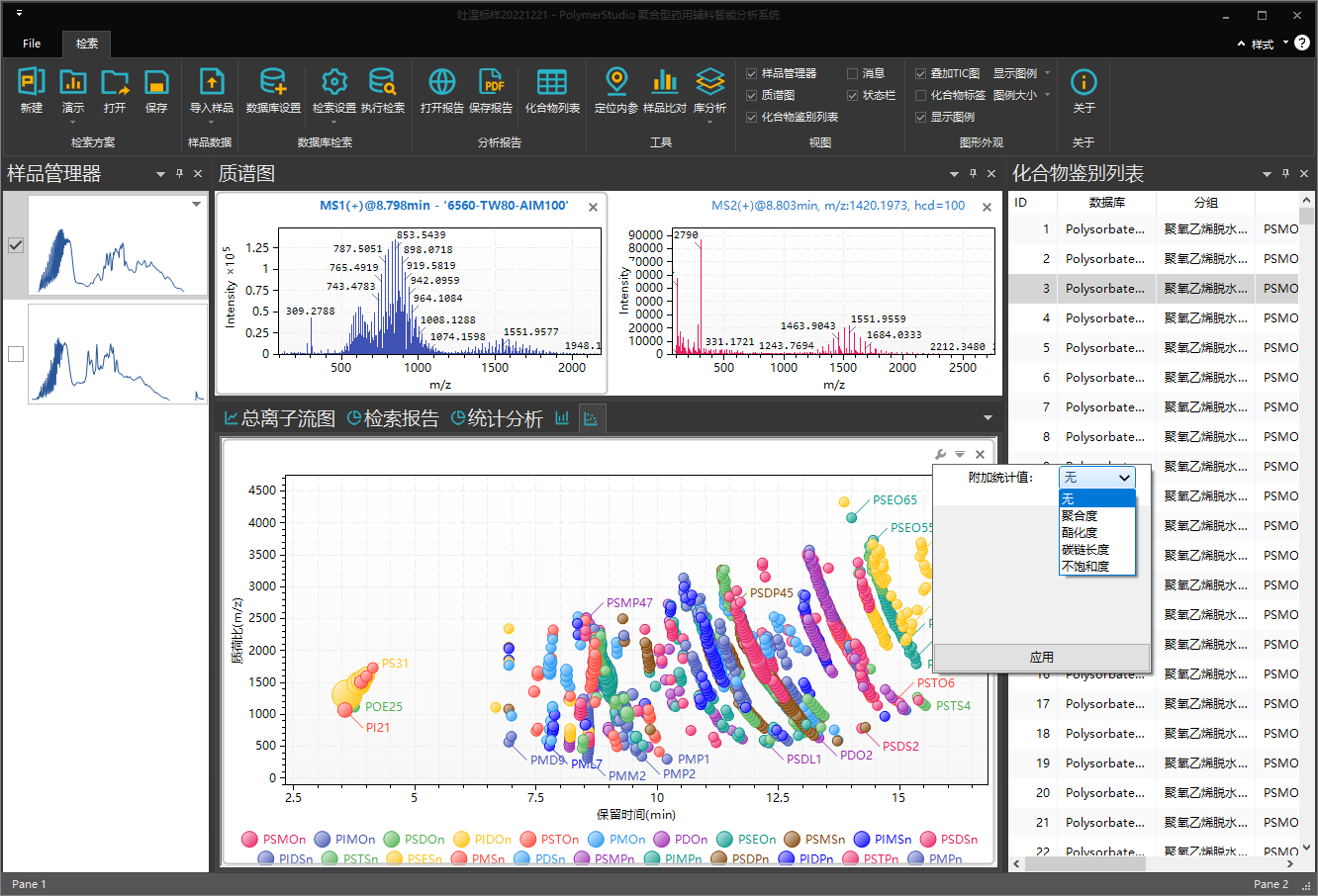Close the MS2(+)@8.803min spectrum
The width and height of the screenshot is (1318, 896).
(x=987, y=207)
